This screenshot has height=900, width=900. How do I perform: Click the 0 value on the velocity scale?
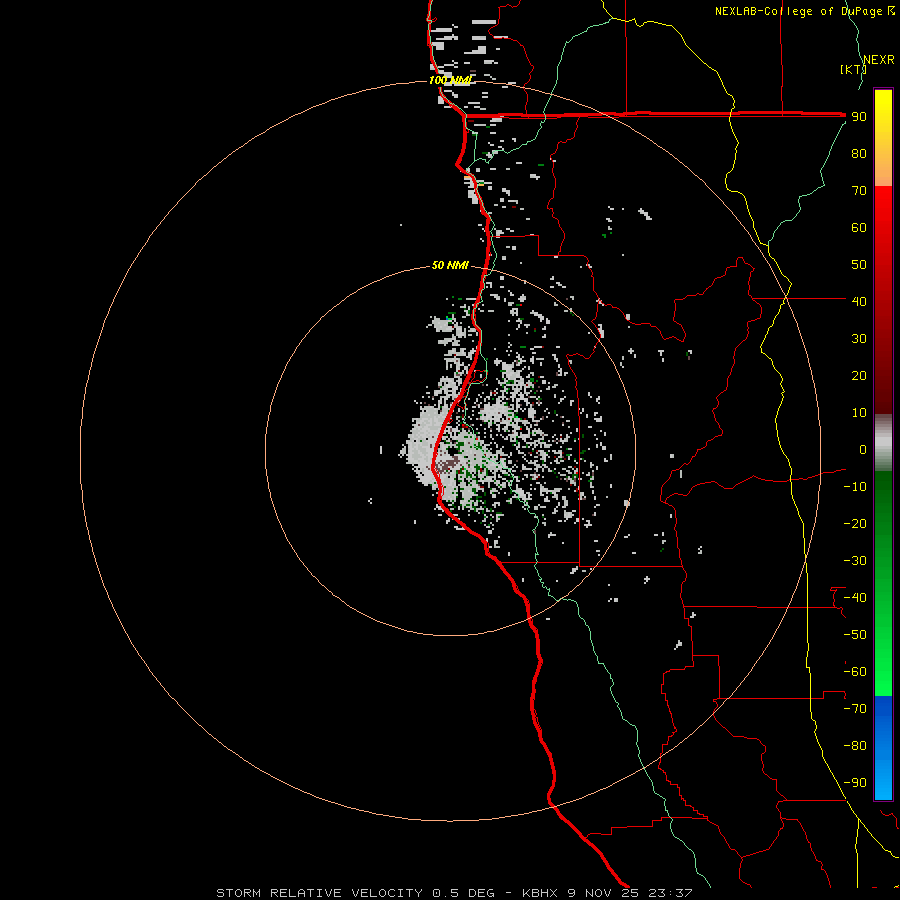863,449
